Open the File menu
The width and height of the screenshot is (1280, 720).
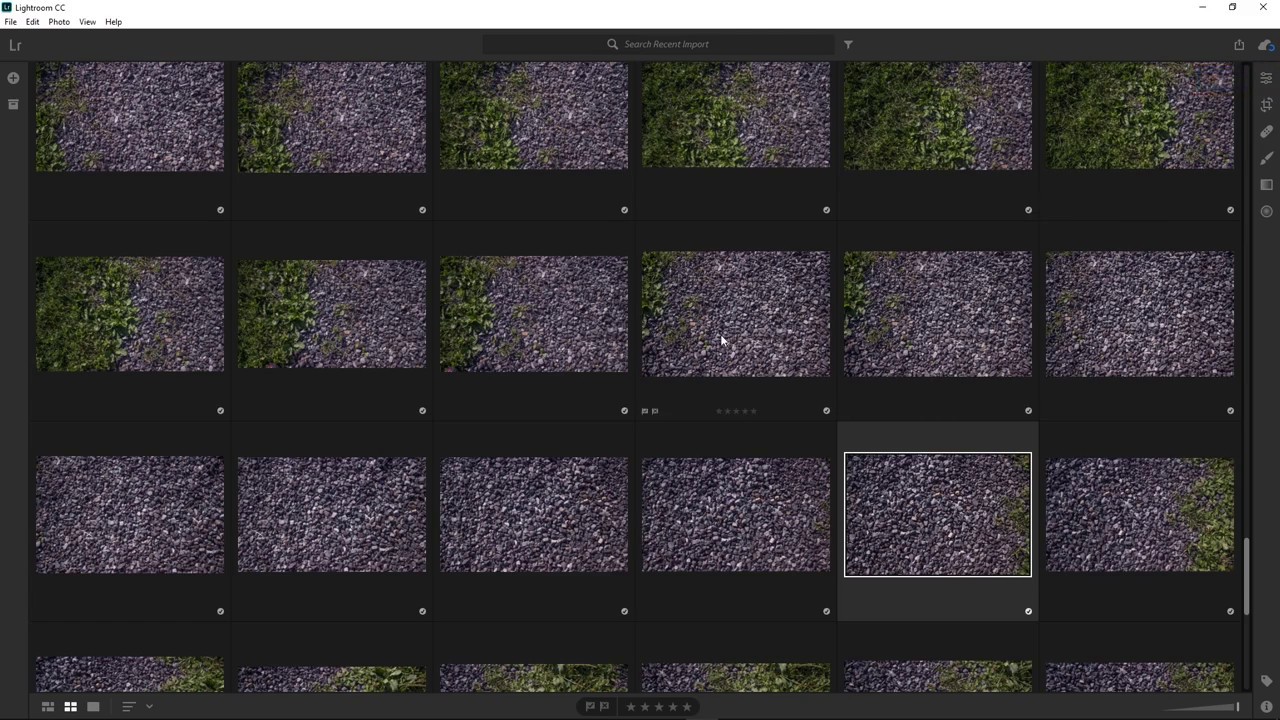(10, 22)
